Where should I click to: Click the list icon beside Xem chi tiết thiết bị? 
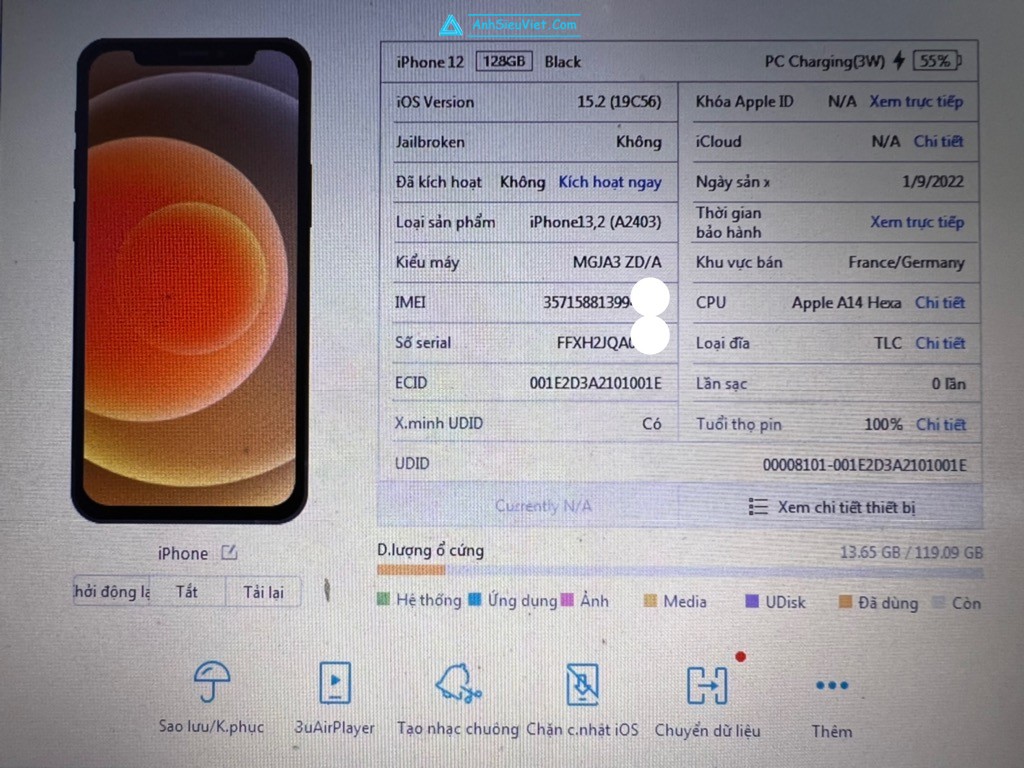click(758, 507)
